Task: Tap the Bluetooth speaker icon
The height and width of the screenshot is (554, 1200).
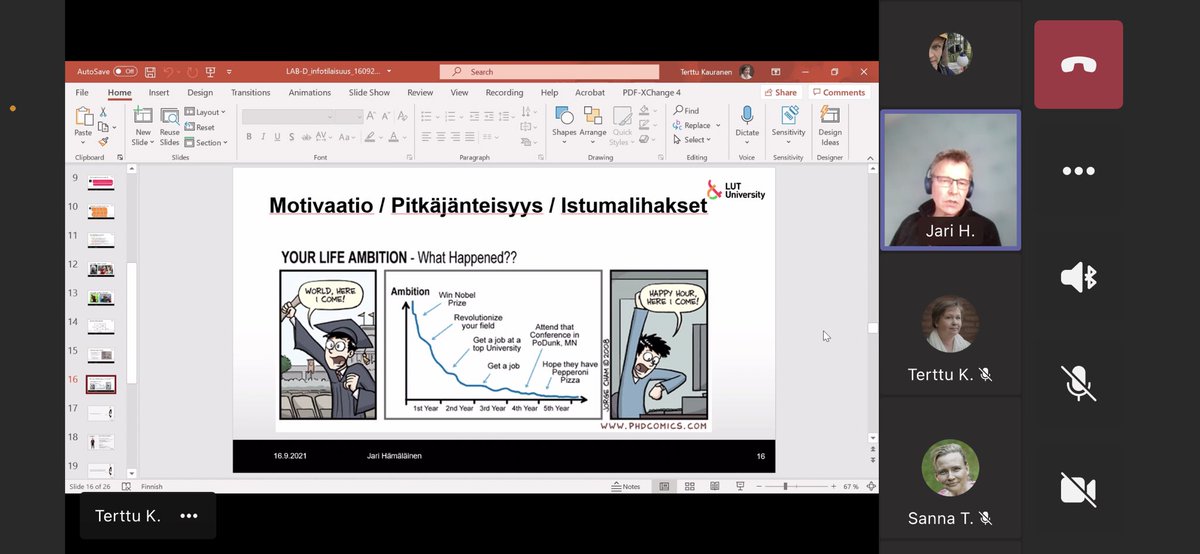Action: [x=1078, y=277]
